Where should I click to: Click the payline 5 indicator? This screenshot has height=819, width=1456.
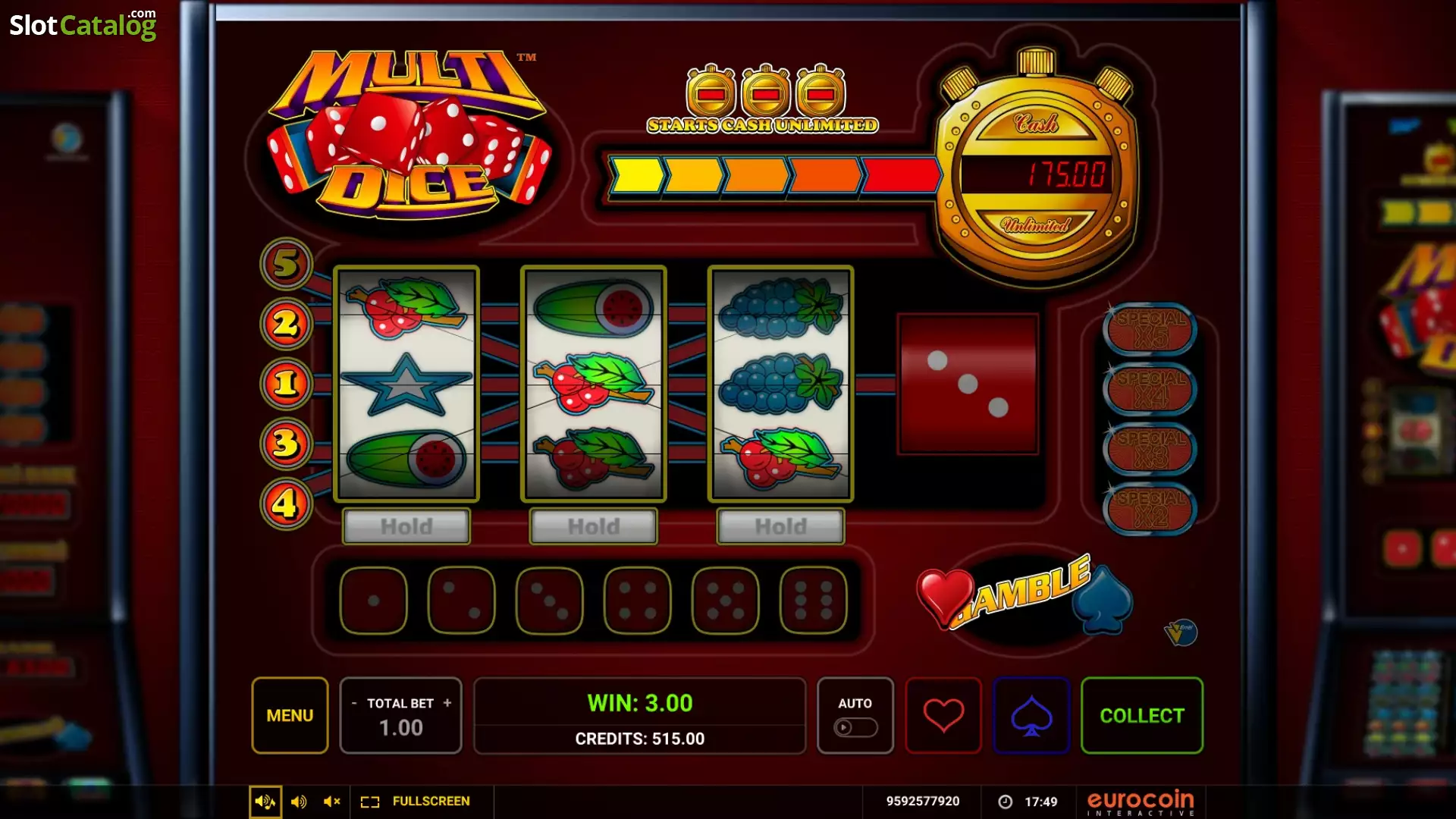pos(286,264)
